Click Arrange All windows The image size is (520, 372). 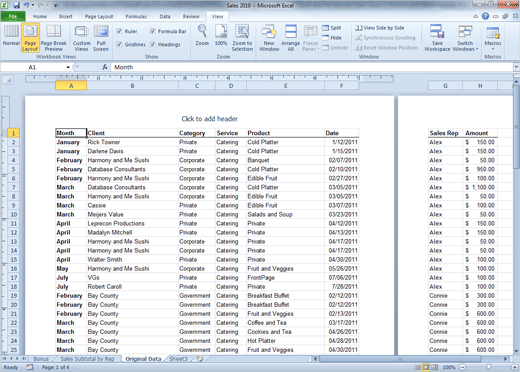point(291,38)
